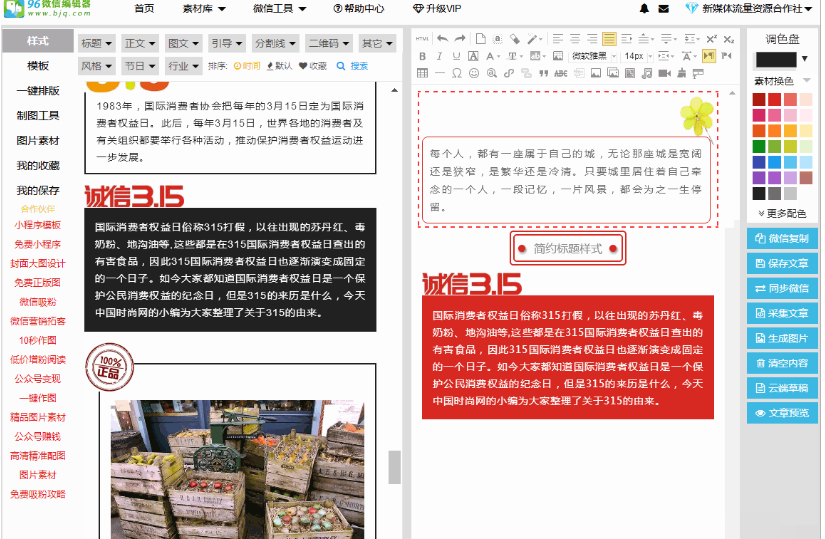Open the font family 微软雅黑 dropdown

pos(593,56)
